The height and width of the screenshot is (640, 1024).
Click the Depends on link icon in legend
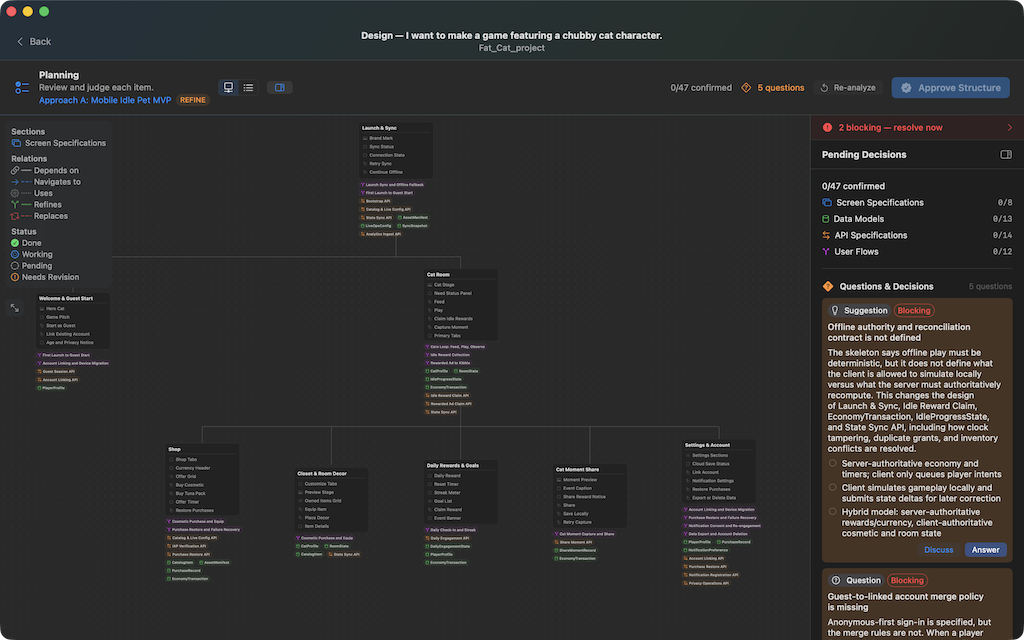(x=15, y=170)
